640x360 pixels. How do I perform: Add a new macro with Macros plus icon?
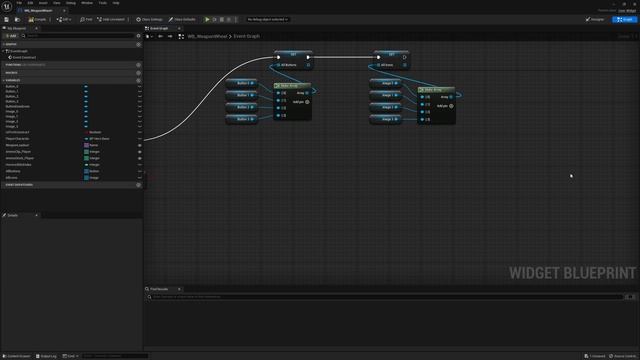pos(138,73)
